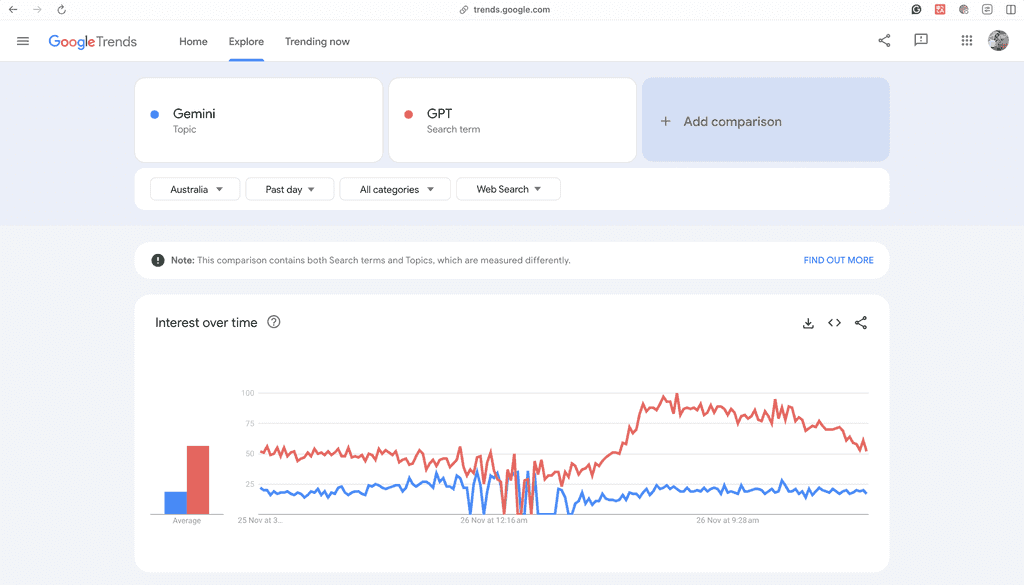Screen dimensions: 1024x585
Task: Click the embed code icon
Action: (834, 323)
